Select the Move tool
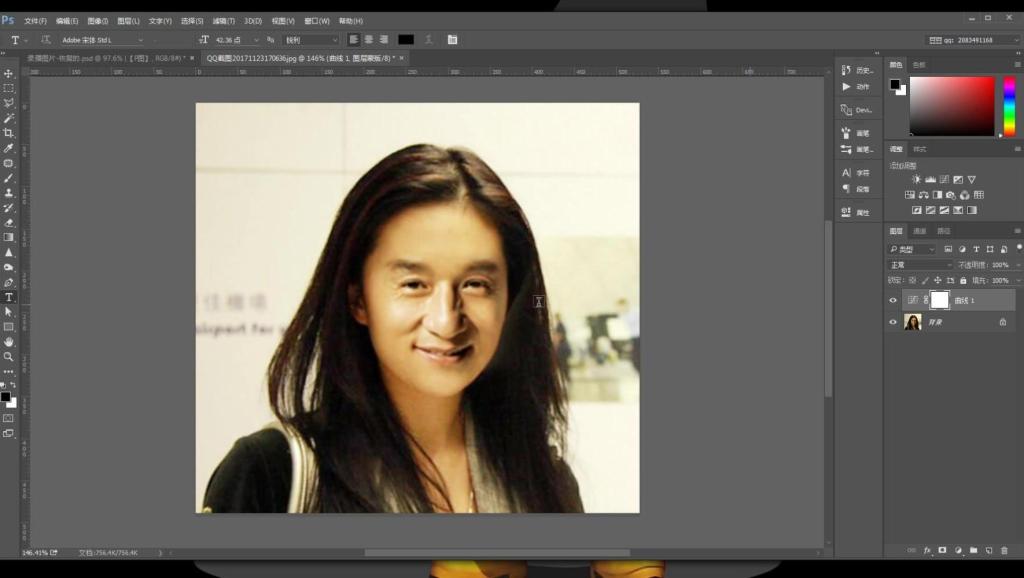 point(8,73)
